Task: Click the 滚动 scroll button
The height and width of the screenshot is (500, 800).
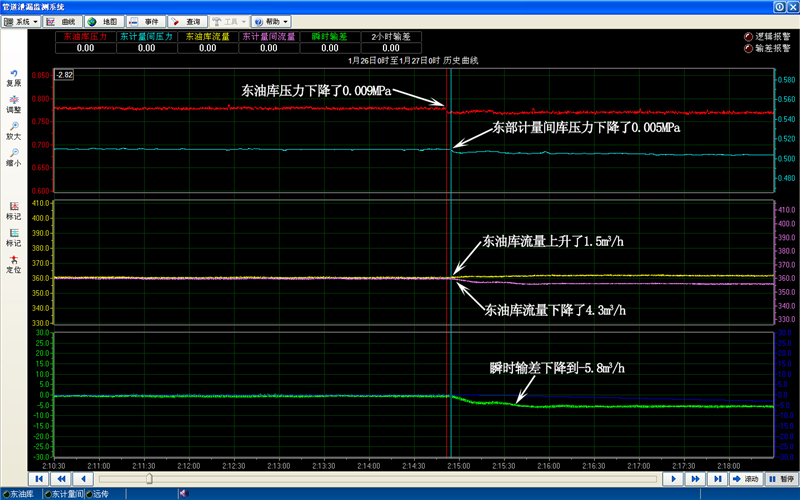Action: [744, 479]
